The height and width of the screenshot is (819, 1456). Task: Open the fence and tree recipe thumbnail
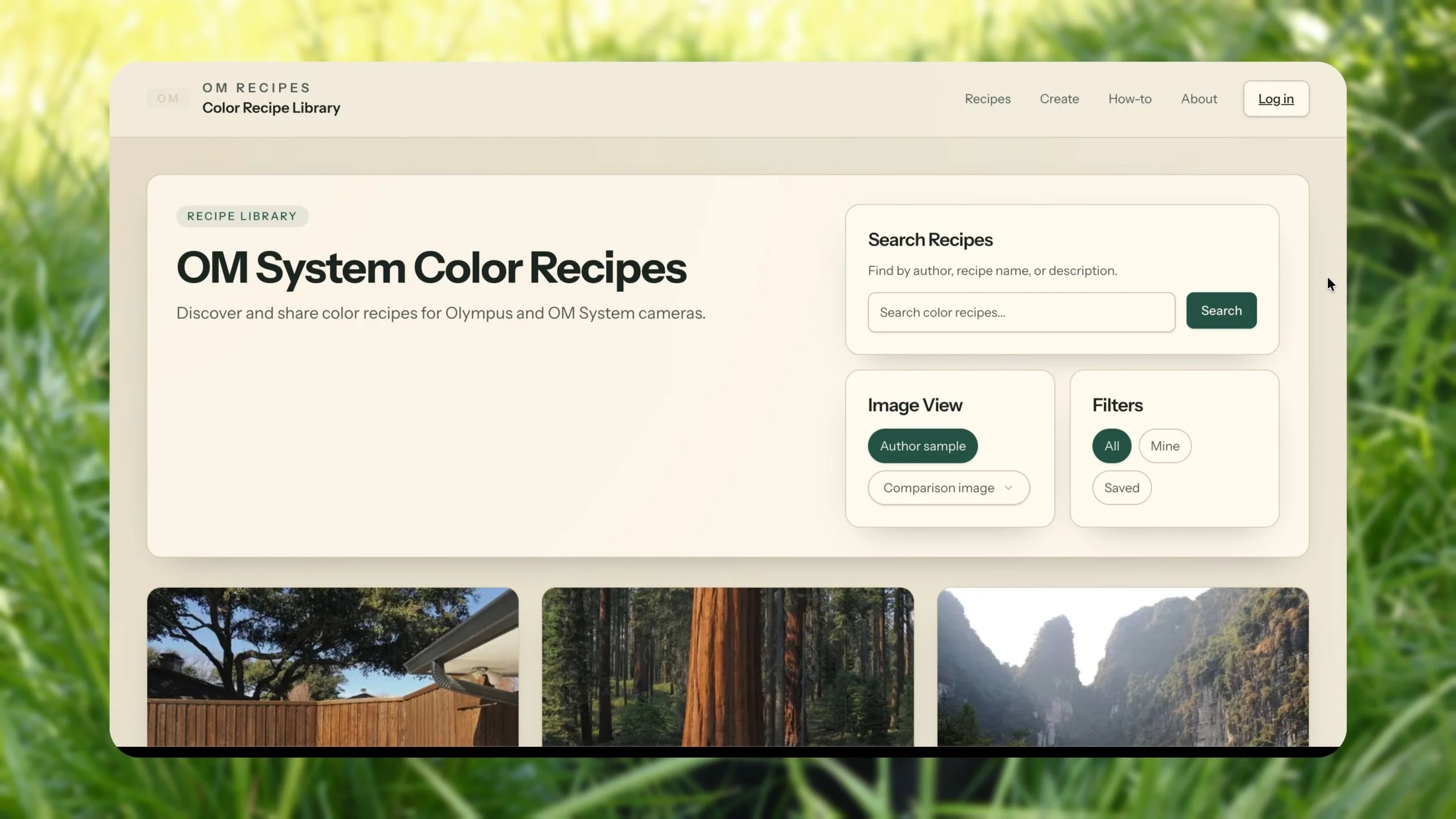tap(333, 666)
